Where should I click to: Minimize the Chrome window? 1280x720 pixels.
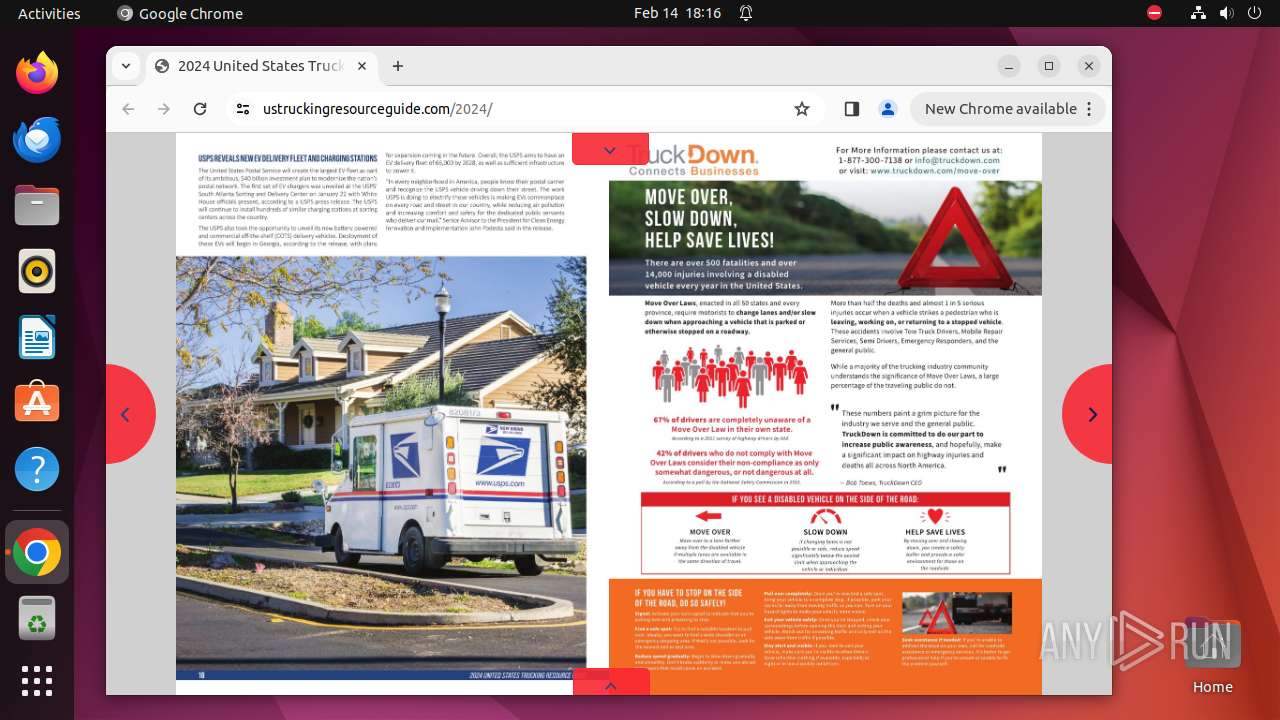1009,66
